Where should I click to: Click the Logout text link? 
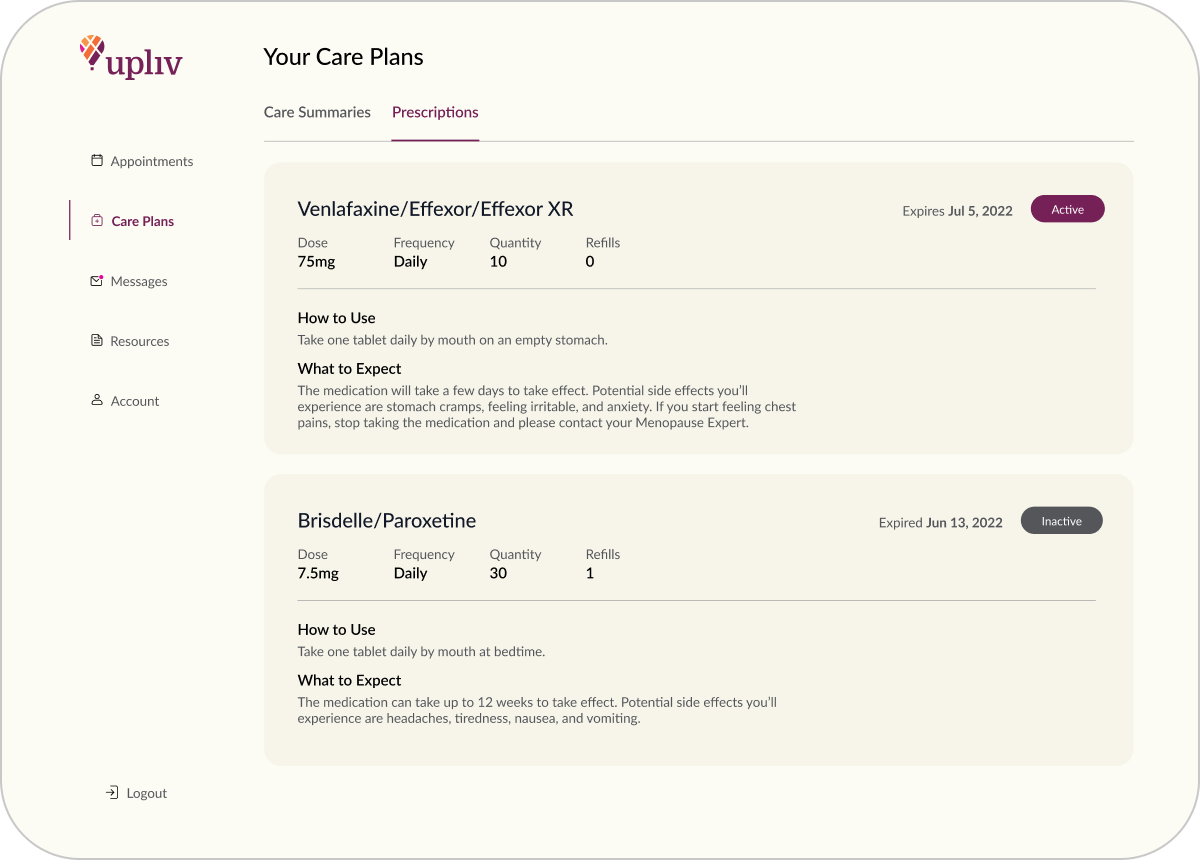pos(147,793)
